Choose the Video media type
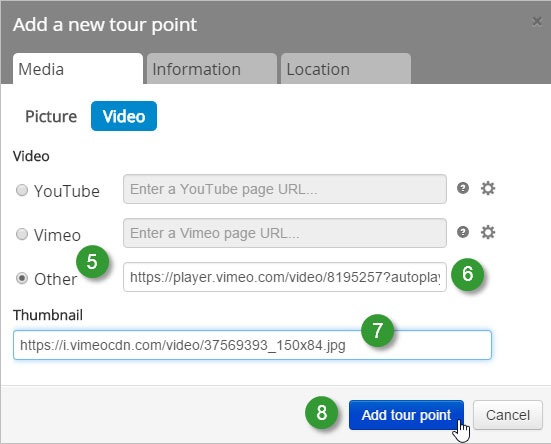The height and width of the screenshot is (444, 551). [x=124, y=116]
